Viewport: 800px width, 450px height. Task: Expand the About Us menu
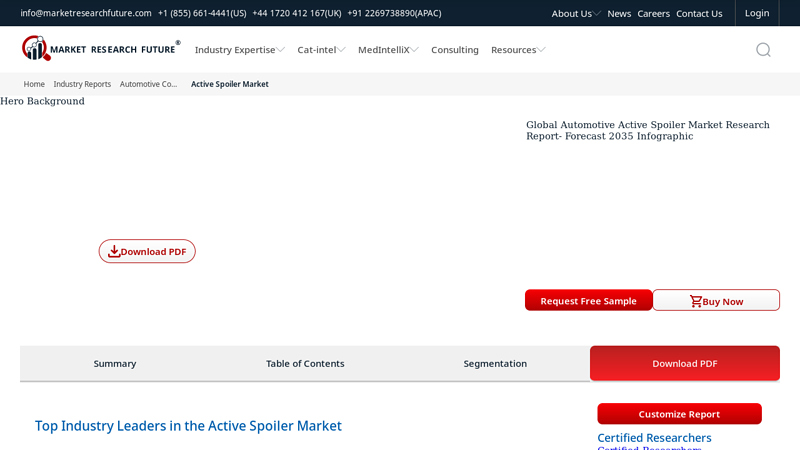click(x=576, y=13)
